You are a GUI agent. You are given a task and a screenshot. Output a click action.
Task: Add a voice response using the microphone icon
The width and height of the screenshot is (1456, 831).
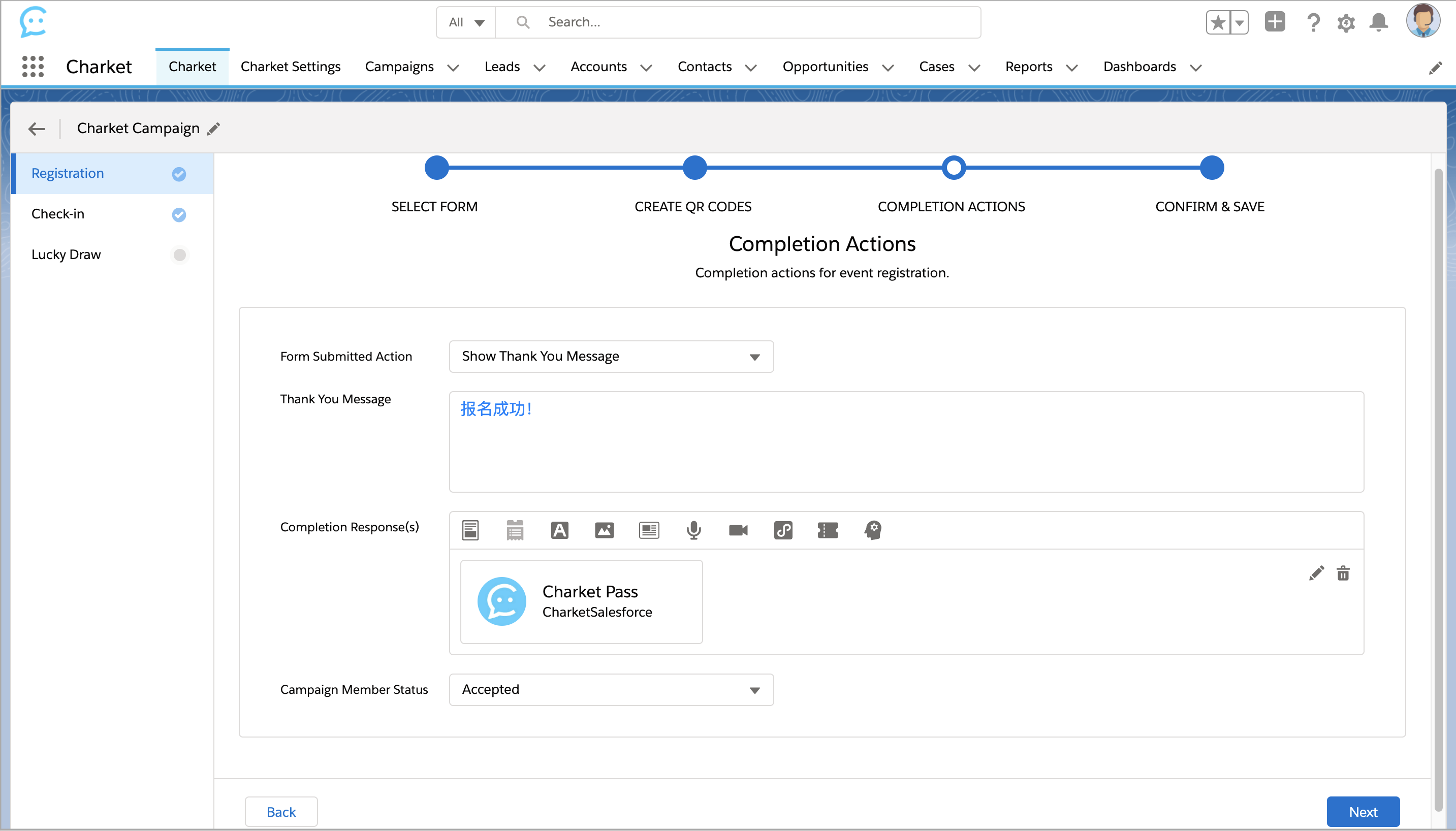(693, 530)
